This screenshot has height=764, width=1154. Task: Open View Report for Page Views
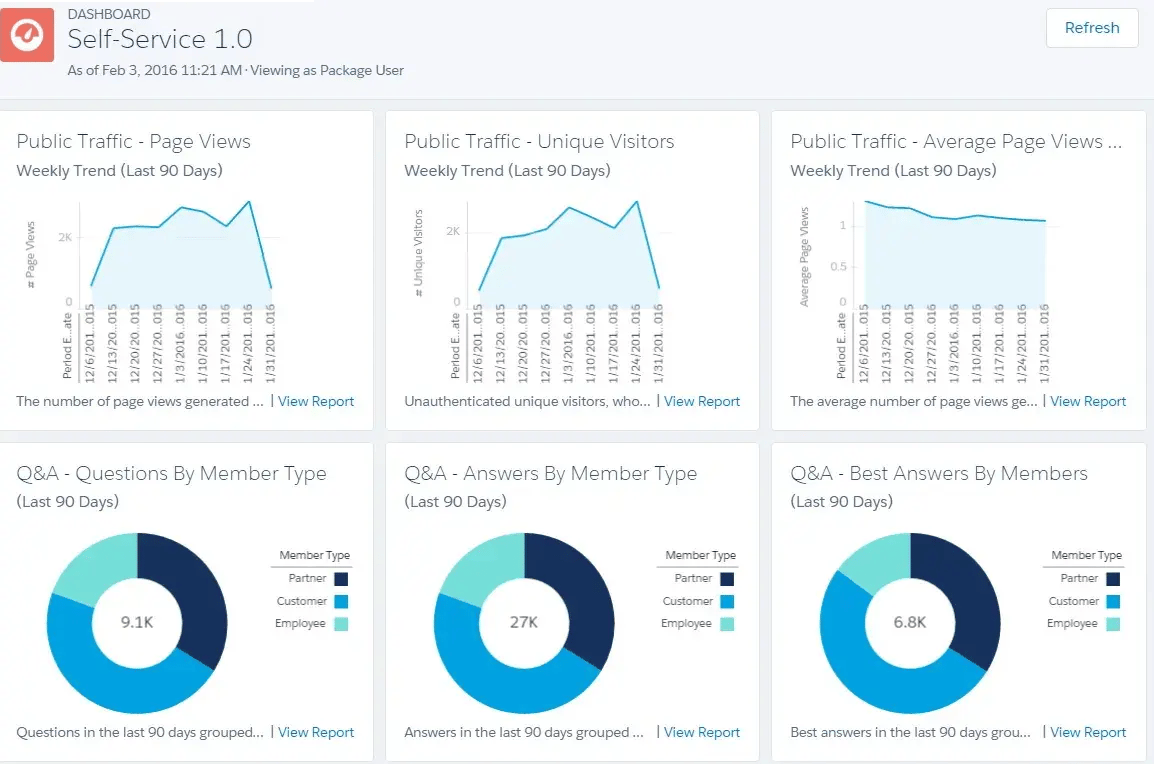pos(316,401)
